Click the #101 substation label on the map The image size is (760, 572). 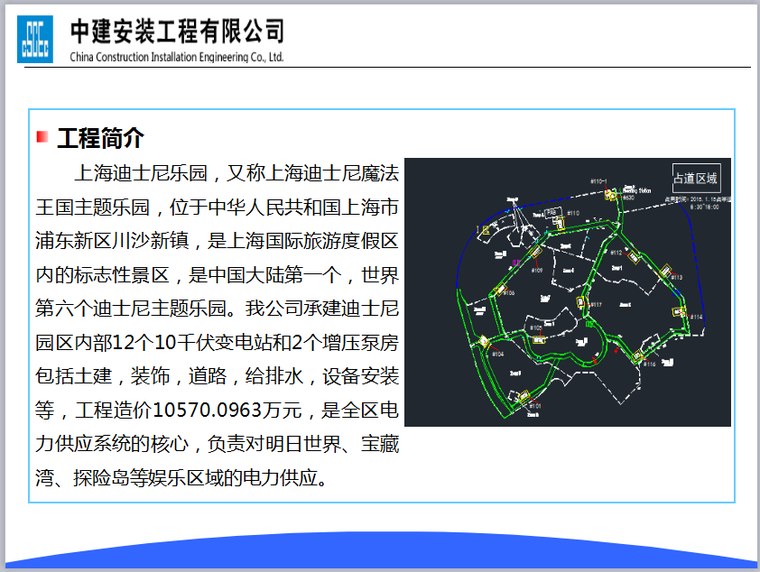tap(535, 406)
